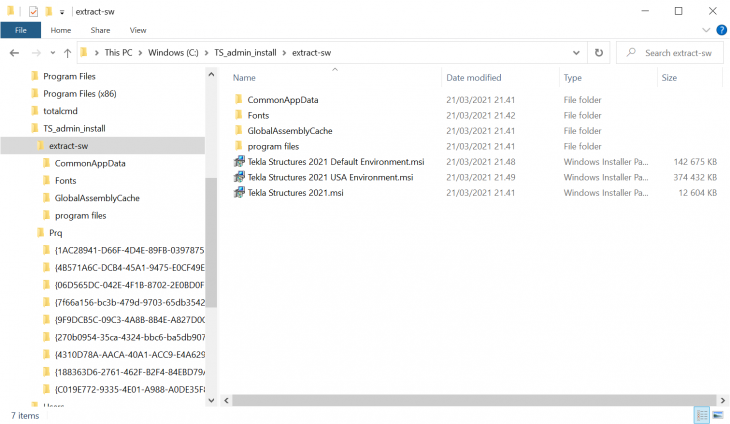Open the Share ribbon tab
Screen dimensions: 730x424
pyautogui.click(x=100, y=30)
